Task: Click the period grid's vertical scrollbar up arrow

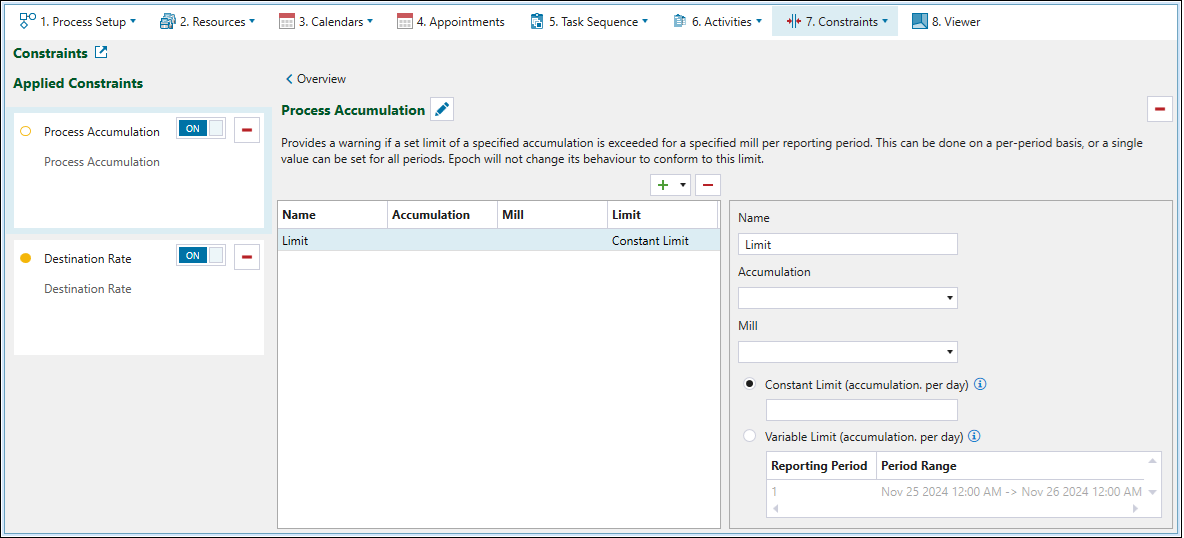Action: (x=1152, y=460)
